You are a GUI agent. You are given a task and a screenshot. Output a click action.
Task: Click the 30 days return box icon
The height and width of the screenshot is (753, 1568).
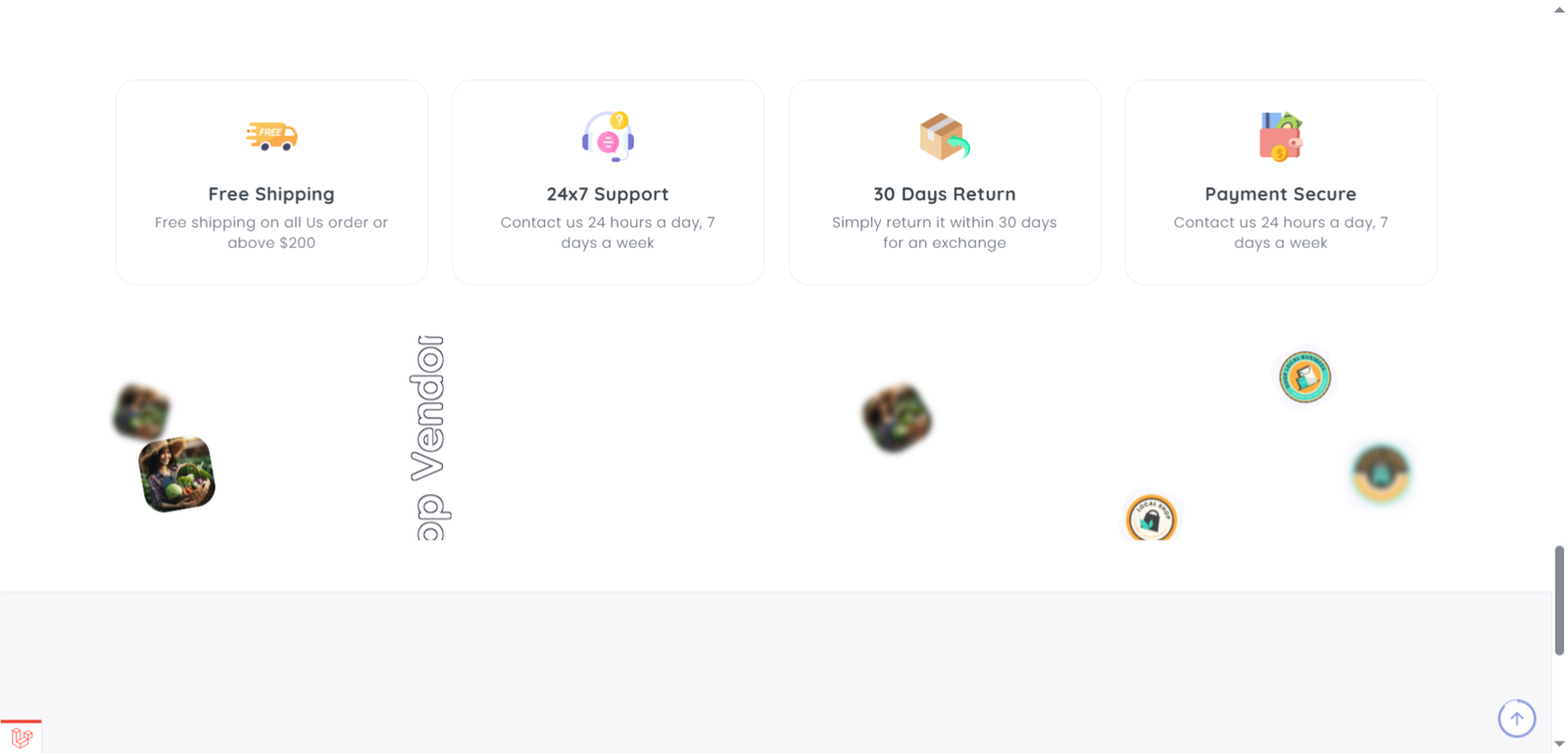pos(944,136)
